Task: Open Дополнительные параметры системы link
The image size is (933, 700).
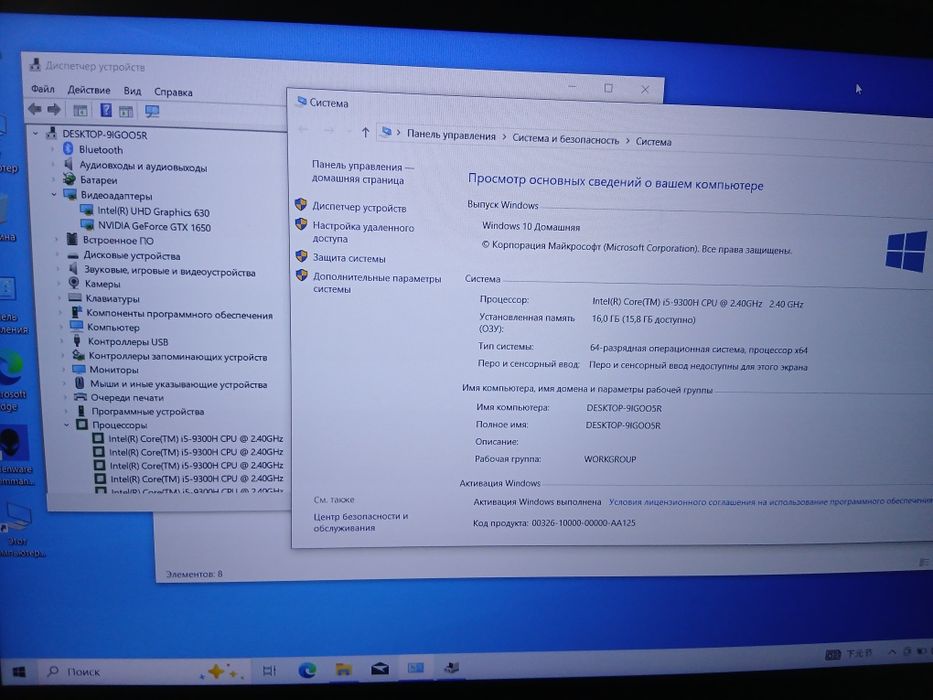Action: pos(377,283)
